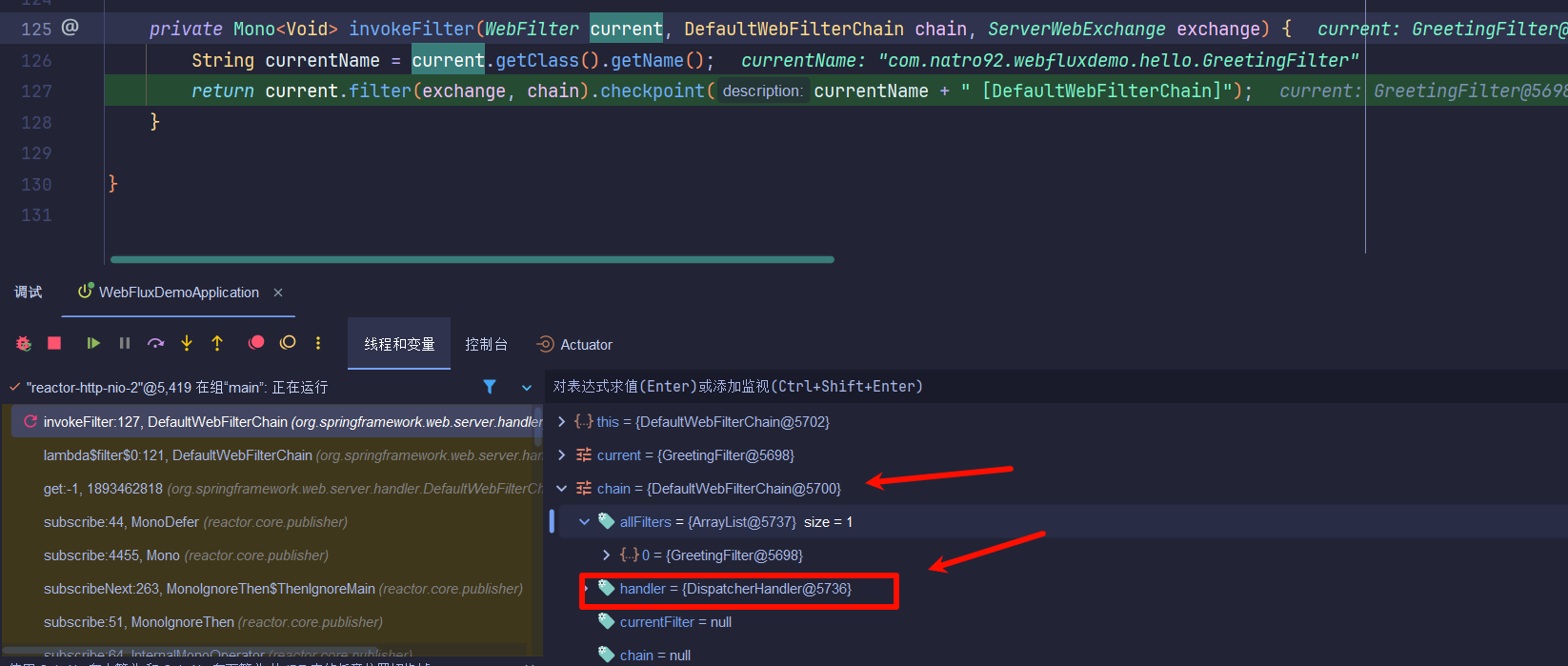Click the Step Into down-arrow icon
This screenshot has width=1568, height=666.
click(x=187, y=343)
